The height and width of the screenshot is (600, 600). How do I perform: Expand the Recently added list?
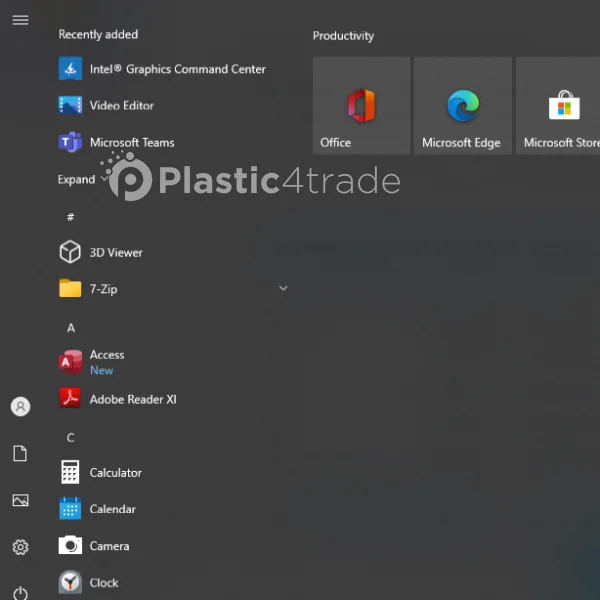(x=82, y=179)
